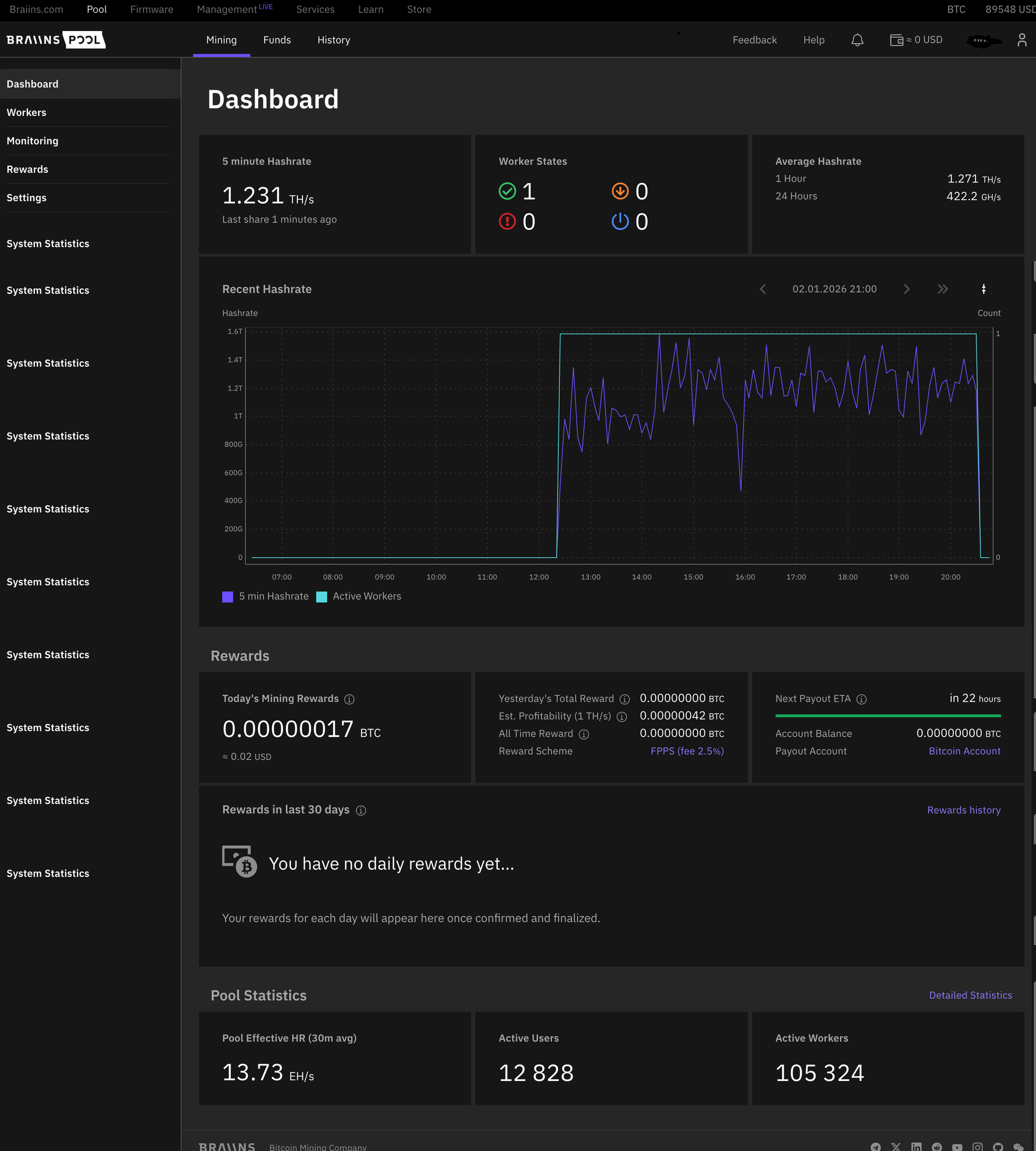Click the FPPS (fee 2.5%) reward scheme
Screen dimensions: 1036x1151
(x=687, y=751)
